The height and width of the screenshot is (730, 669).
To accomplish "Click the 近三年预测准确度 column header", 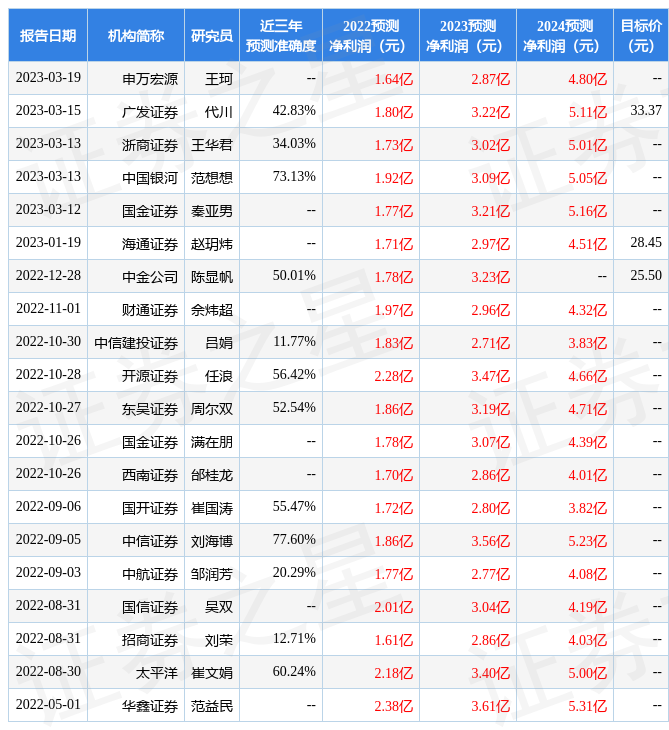I will point(281,36).
